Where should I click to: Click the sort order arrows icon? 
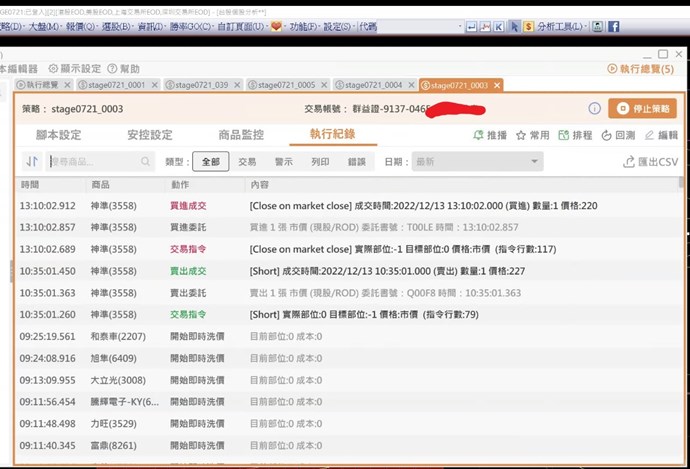32,161
